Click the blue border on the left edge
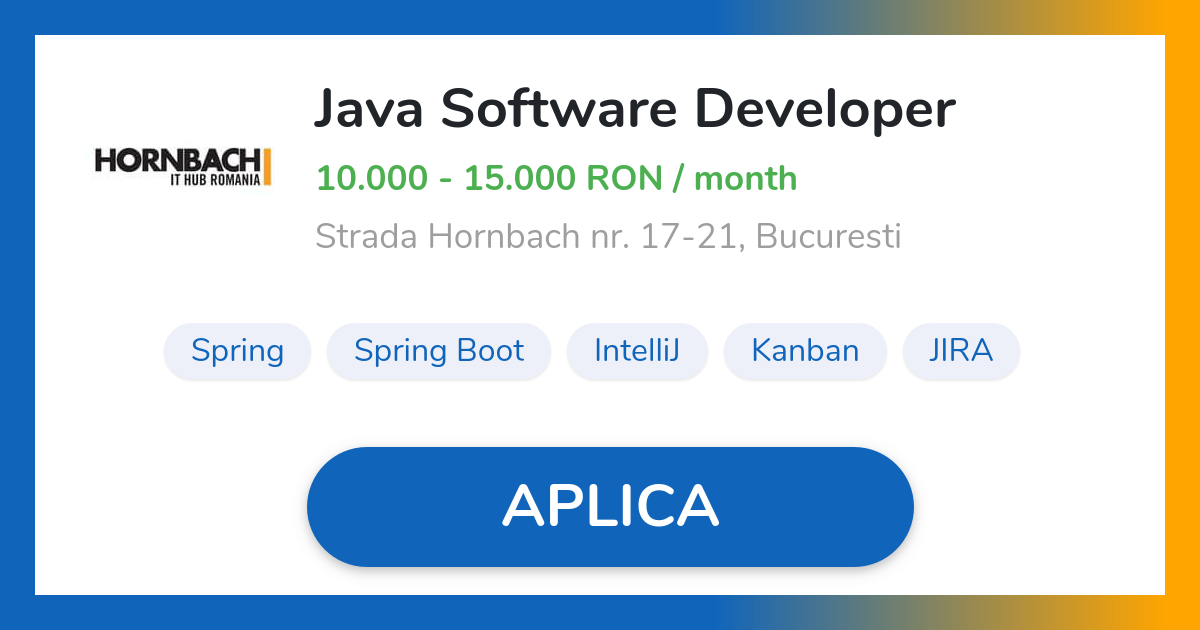Image resolution: width=1200 pixels, height=630 pixels. click(x=16, y=315)
